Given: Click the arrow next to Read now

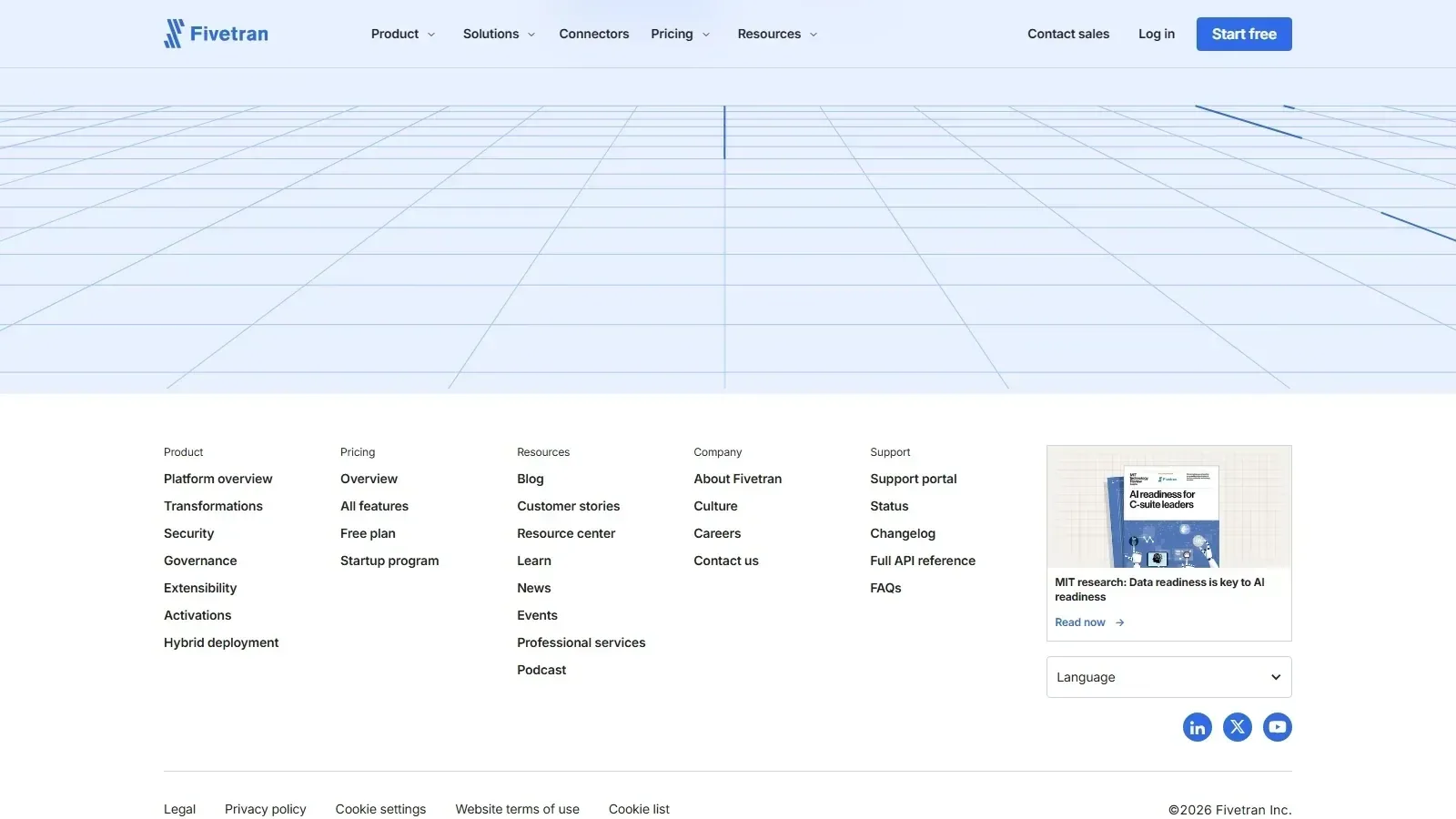Looking at the screenshot, I should pyautogui.click(x=1120, y=622).
